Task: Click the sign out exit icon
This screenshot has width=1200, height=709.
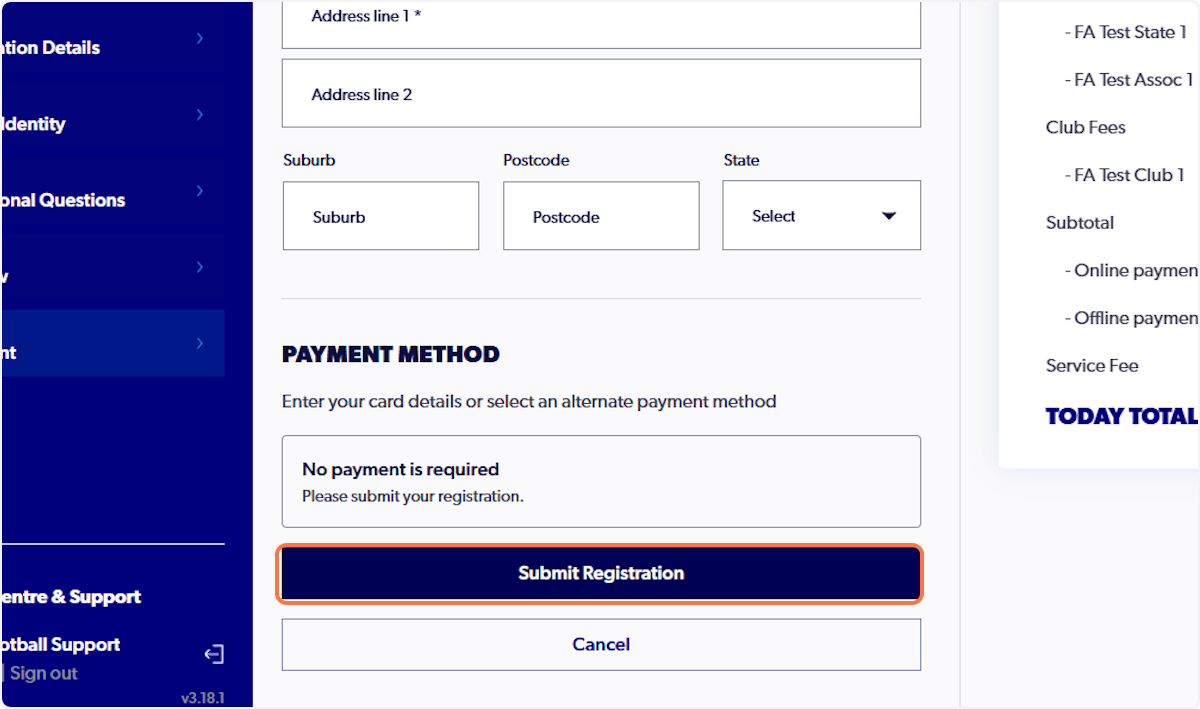Action: coord(213,653)
